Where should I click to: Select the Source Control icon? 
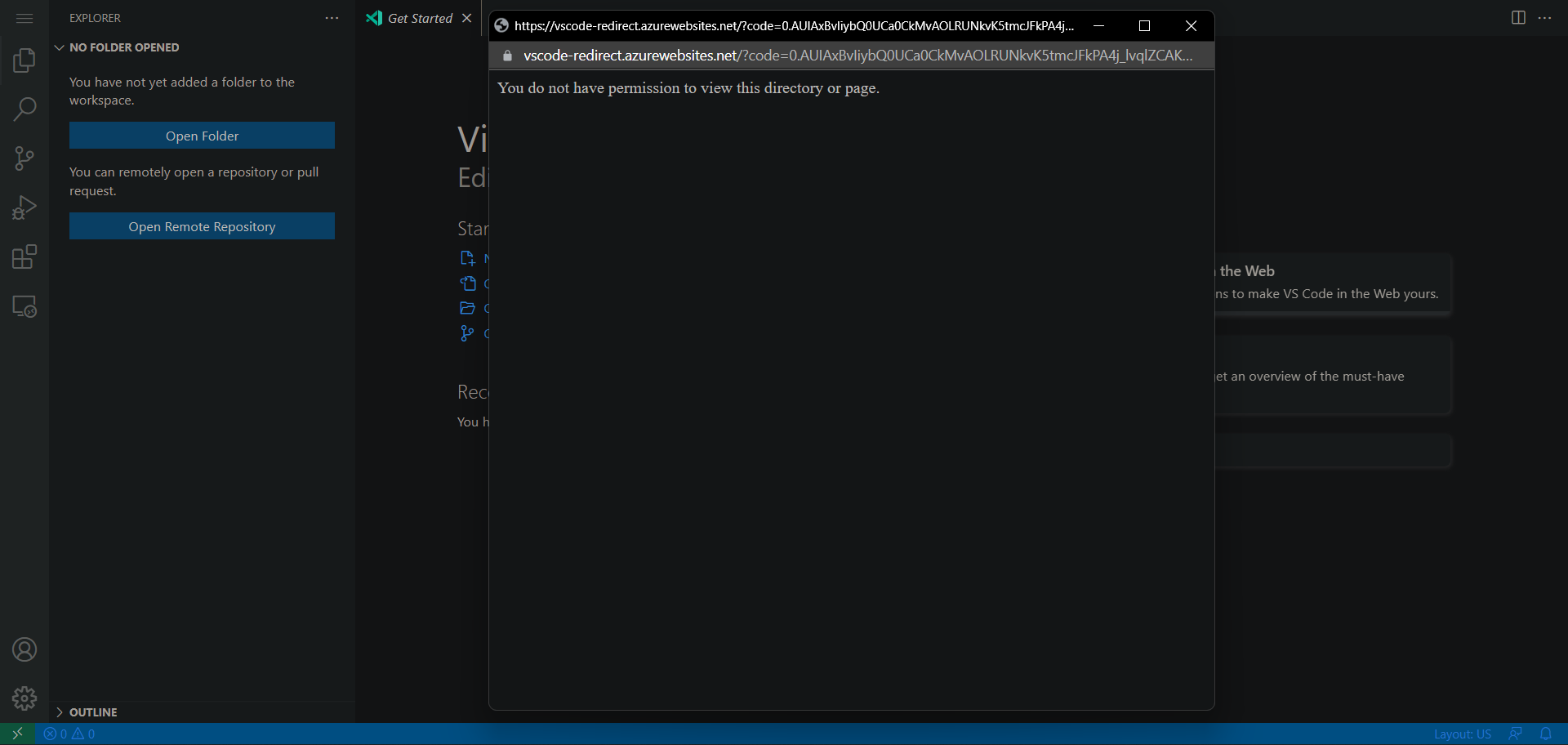[24, 158]
